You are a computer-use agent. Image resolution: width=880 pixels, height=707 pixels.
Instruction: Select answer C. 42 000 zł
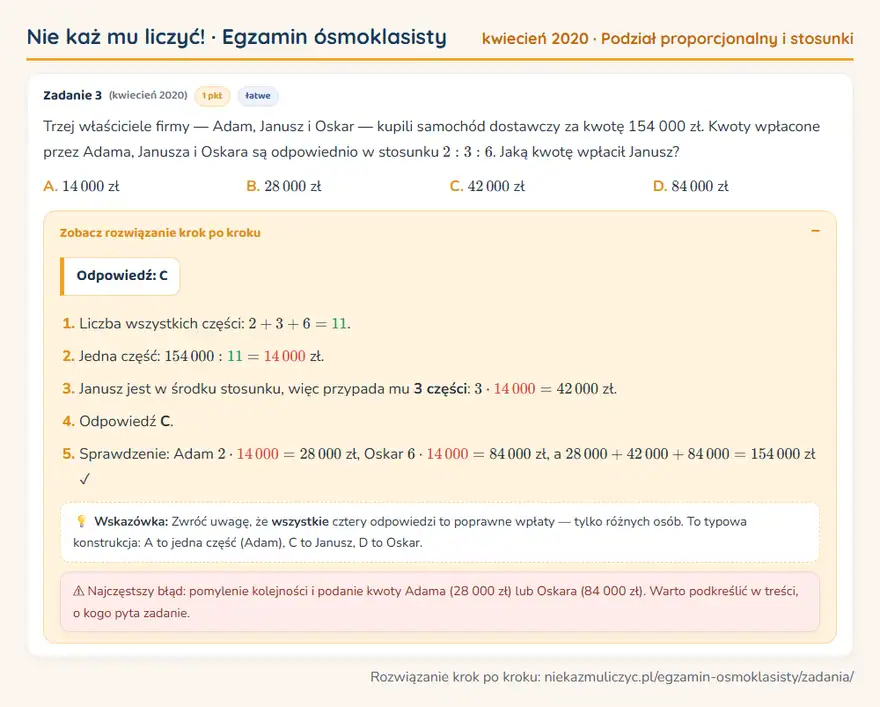coord(487,186)
